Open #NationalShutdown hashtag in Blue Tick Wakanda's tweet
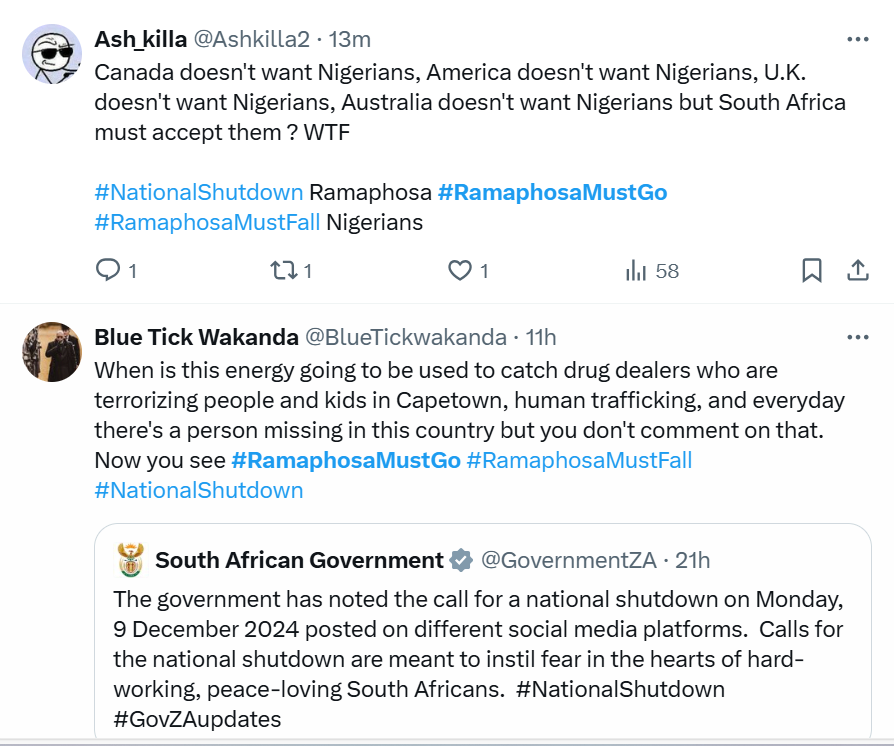The width and height of the screenshot is (894, 746). click(x=198, y=490)
